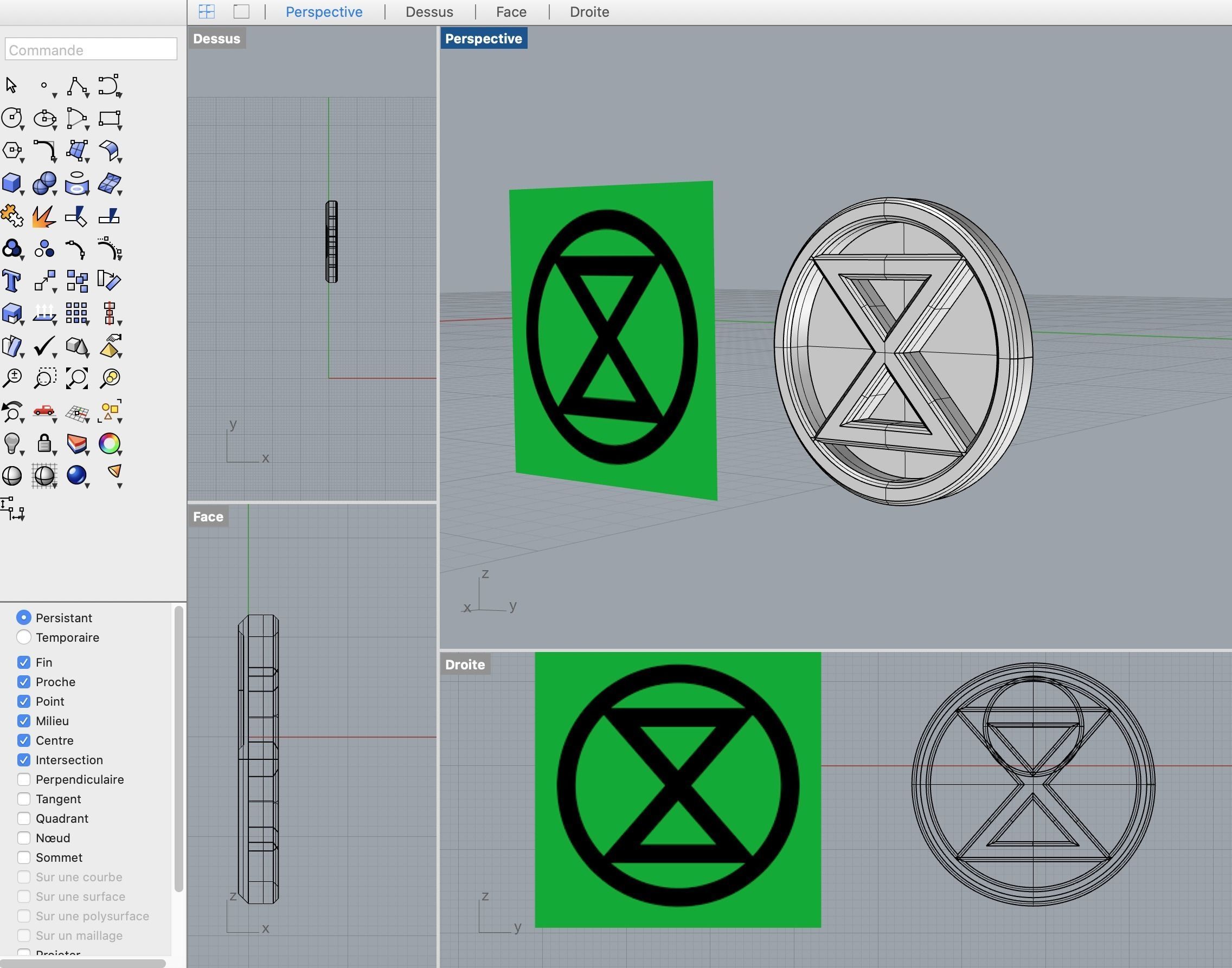This screenshot has width=1232, height=968.
Task: Select the 3D Text object tool
Action: (12, 281)
